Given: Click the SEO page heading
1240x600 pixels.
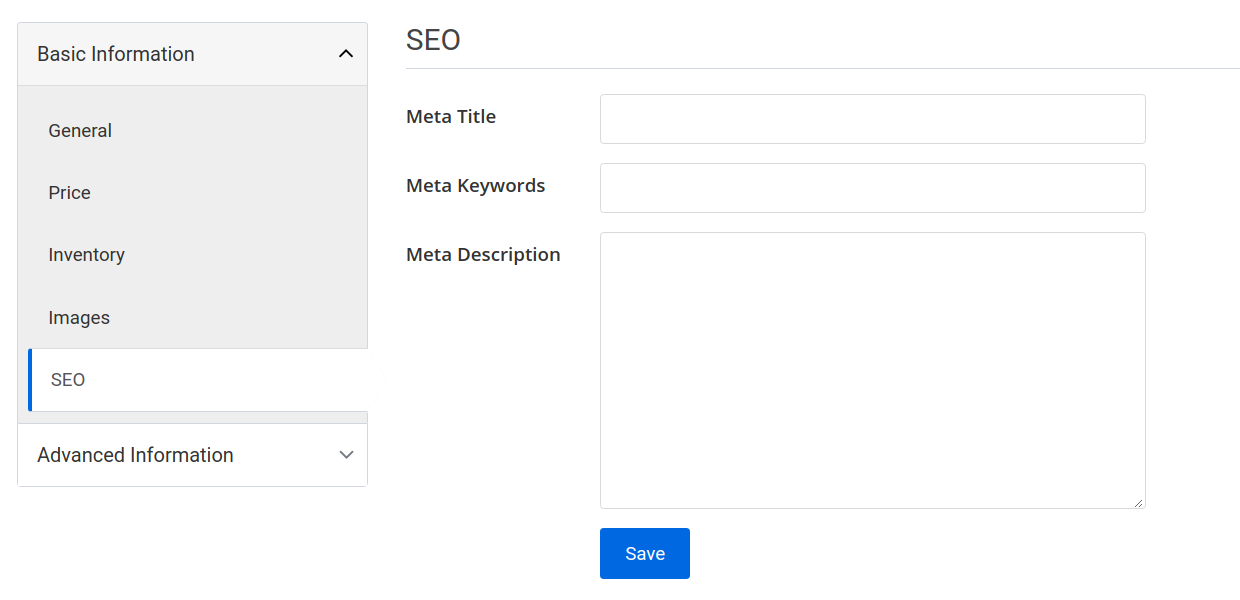Looking at the screenshot, I should coord(433,39).
